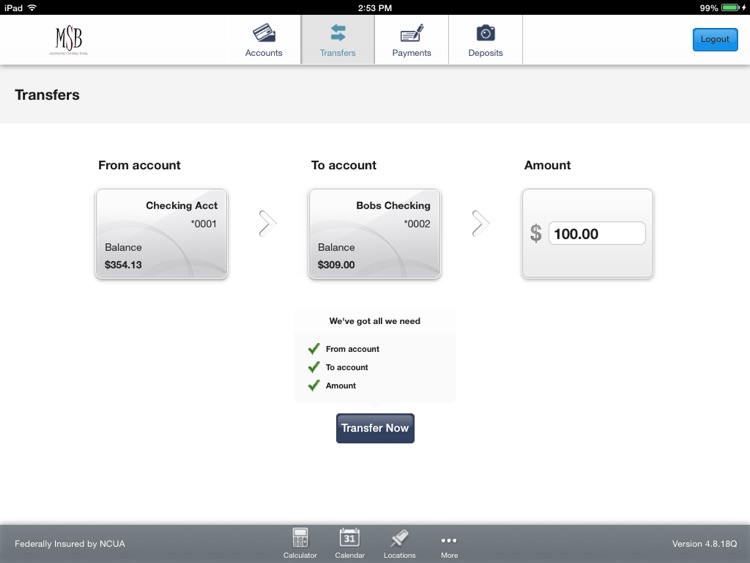Click the MSB logo
This screenshot has width=750, height=563.
68,40
